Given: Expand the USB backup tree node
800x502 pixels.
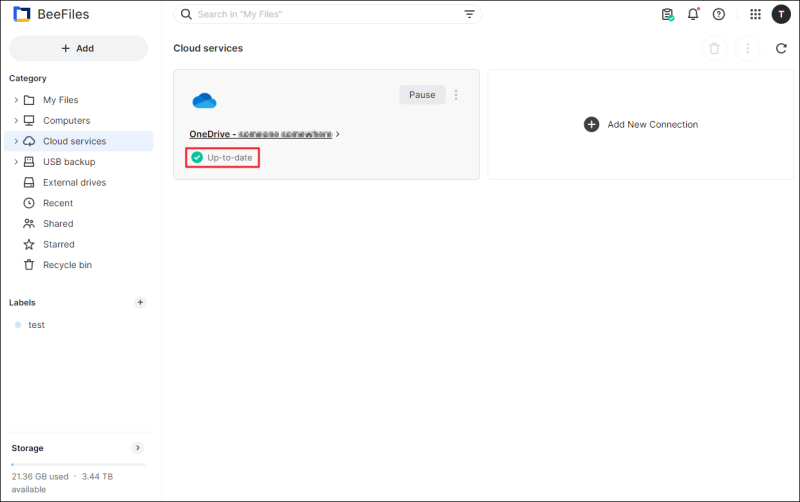Looking at the screenshot, I should coord(16,162).
